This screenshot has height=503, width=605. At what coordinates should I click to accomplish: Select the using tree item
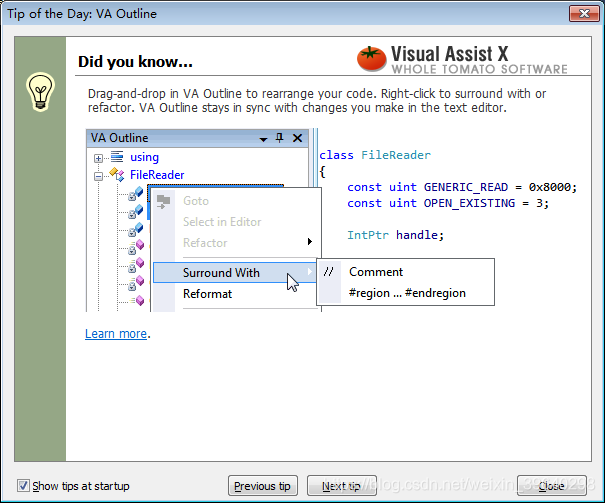[144, 157]
